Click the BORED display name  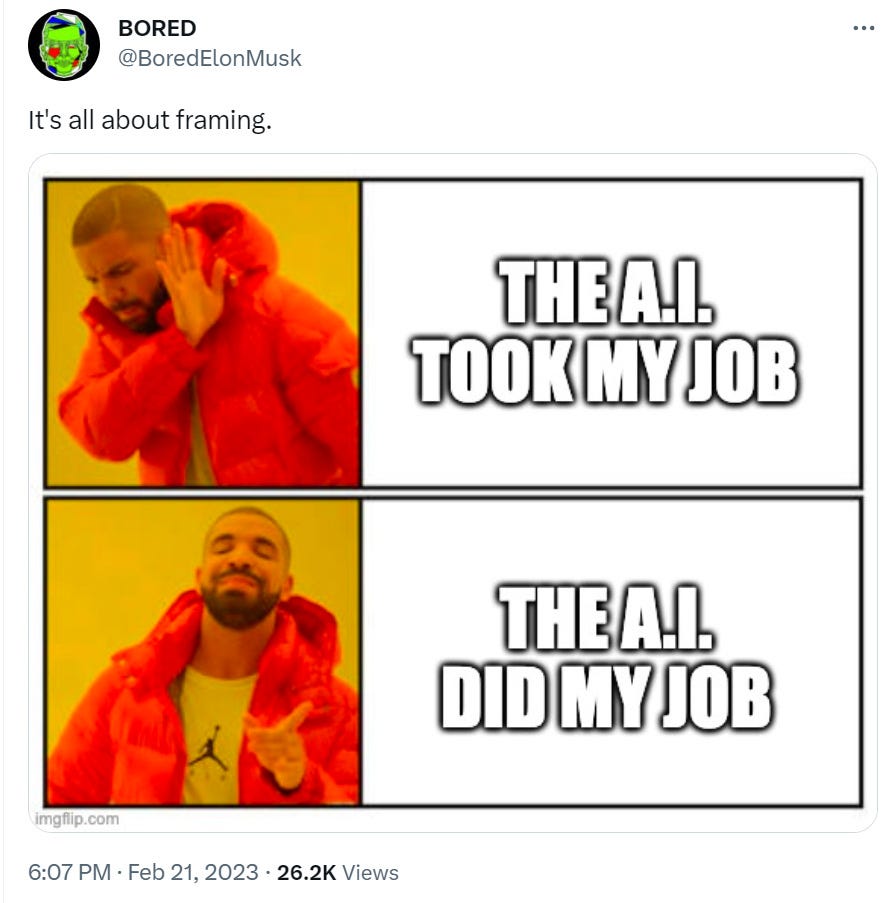pos(157,28)
